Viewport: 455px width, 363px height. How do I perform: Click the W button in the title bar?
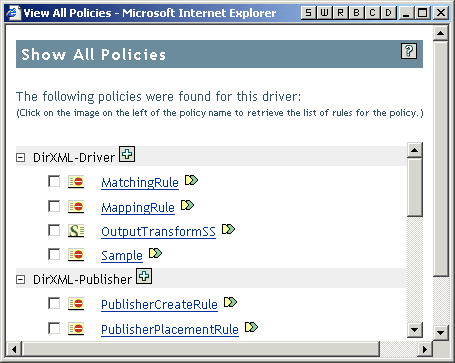[x=324, y=13]
